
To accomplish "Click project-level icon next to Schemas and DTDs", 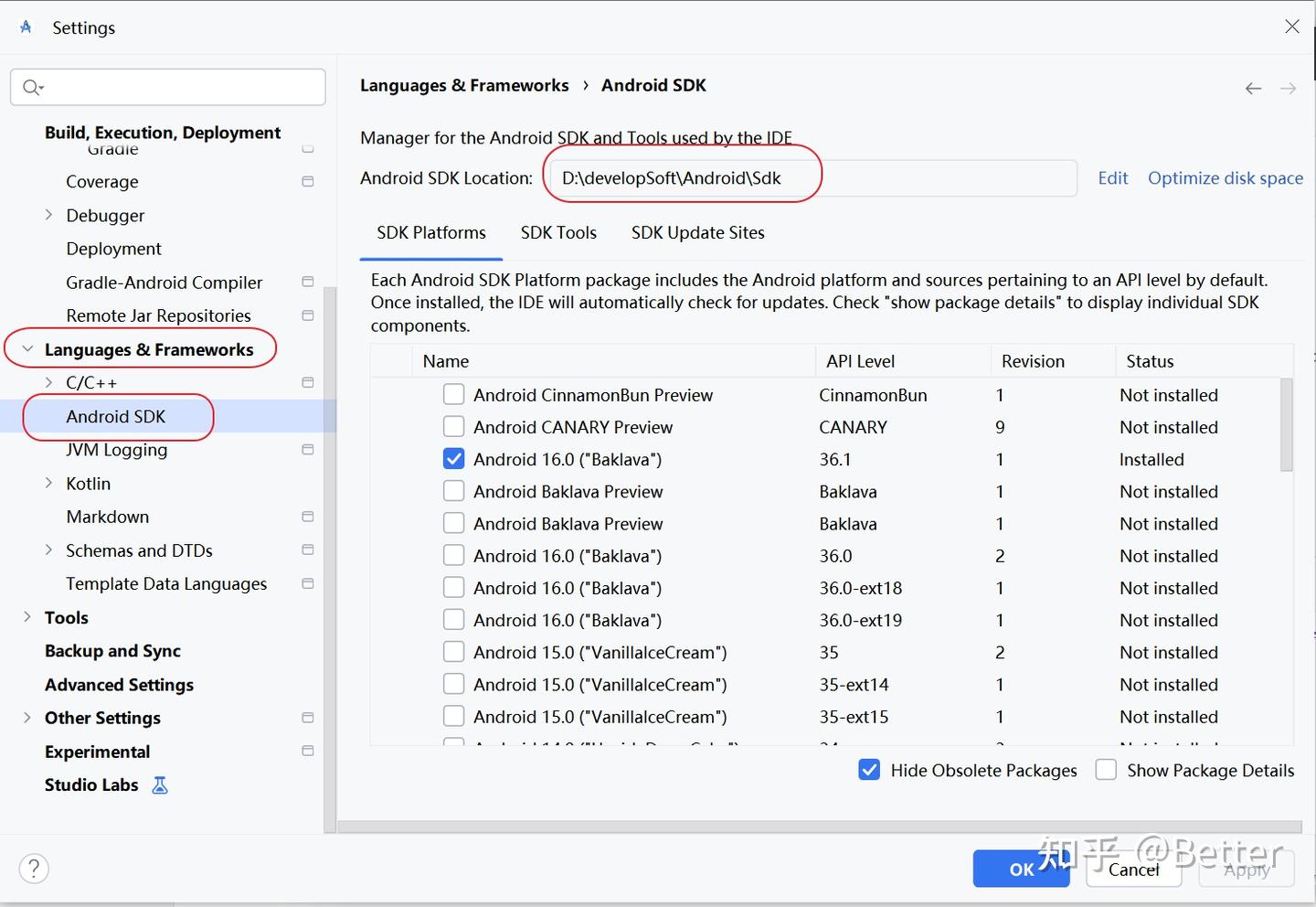I will click(308, 550).
